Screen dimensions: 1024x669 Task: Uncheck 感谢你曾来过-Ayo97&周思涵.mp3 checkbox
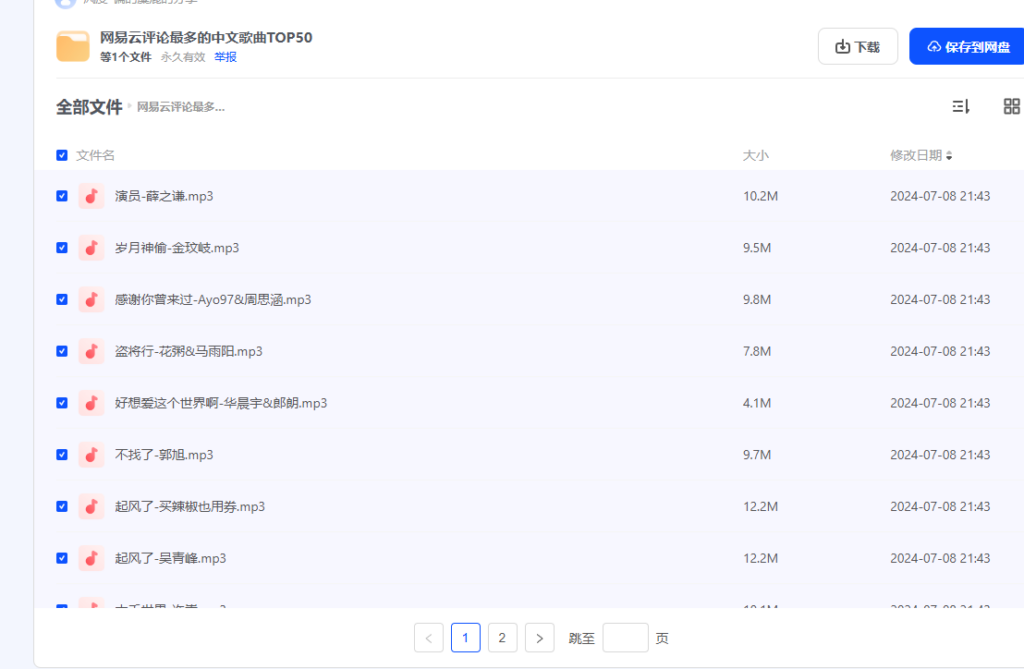pos(62,299)
